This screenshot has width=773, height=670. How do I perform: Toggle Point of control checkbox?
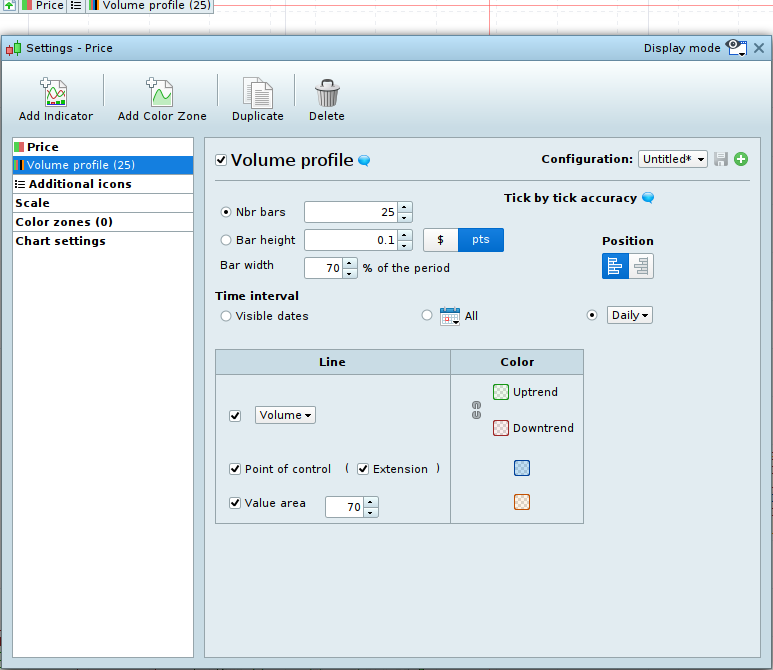(x=235, y=469)
